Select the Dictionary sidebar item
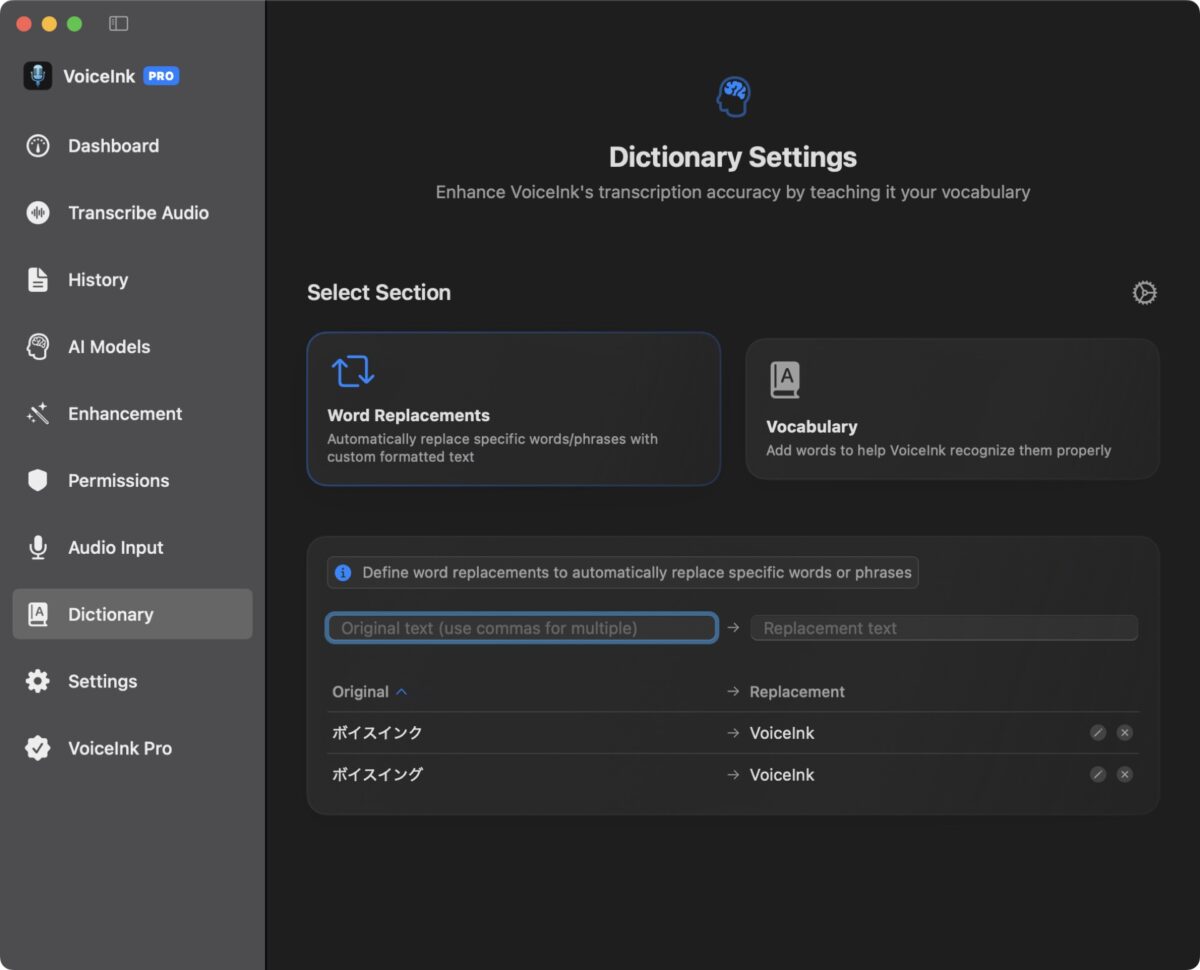The width and height of the screenshot is (1200, 970). (132, 614)
